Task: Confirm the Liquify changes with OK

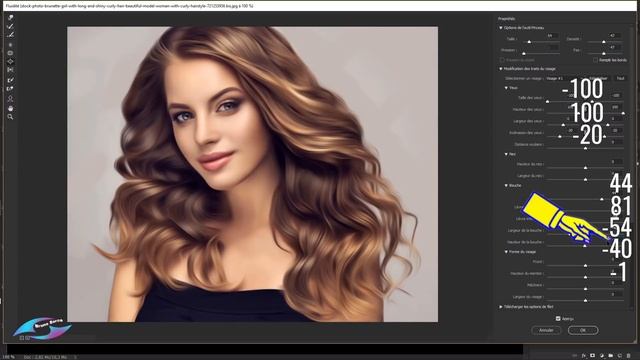Action: (583, 330)
